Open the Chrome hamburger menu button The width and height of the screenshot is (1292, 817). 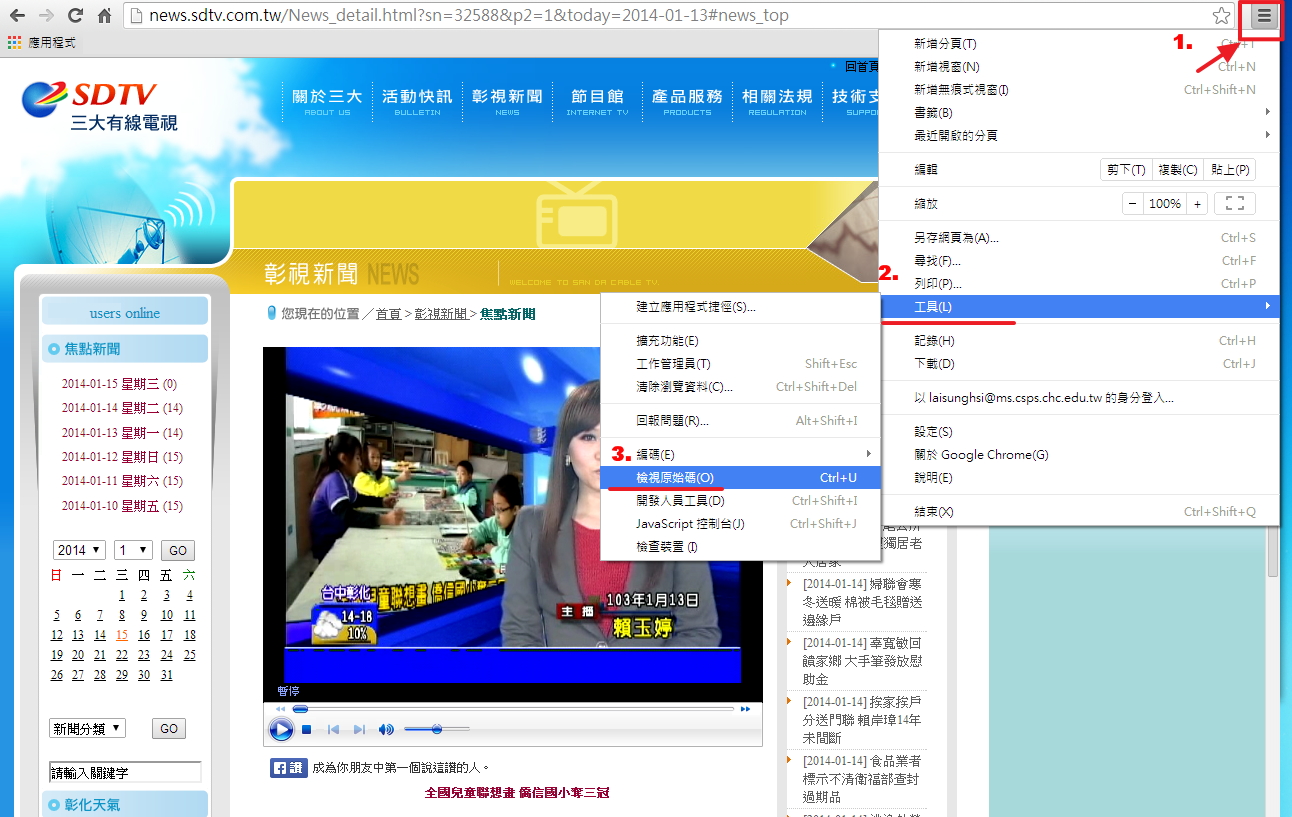click(1265, 16)
